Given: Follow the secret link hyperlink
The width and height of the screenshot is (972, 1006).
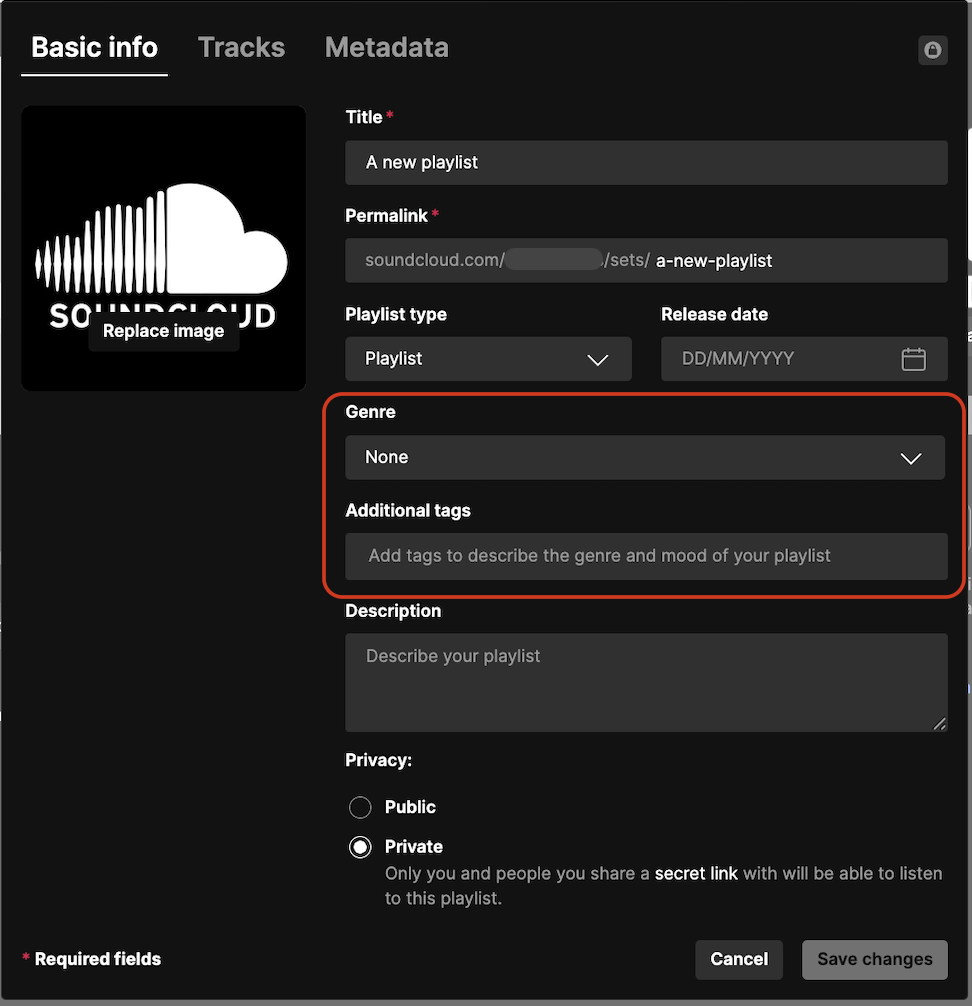Looking at the screenshot, I should click(x=696, y=873).
